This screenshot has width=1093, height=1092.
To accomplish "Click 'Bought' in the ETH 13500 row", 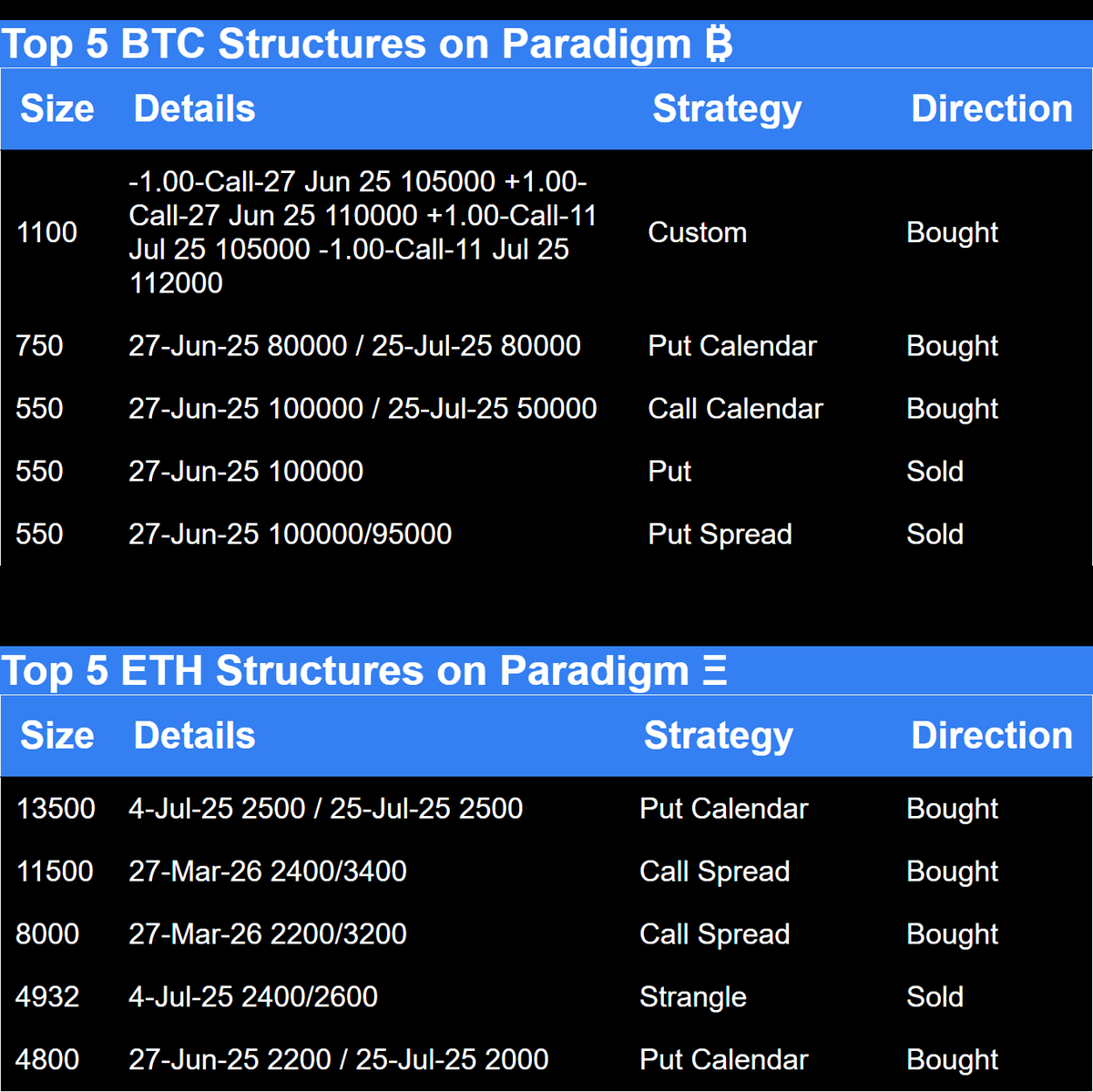I will (952, 810).
